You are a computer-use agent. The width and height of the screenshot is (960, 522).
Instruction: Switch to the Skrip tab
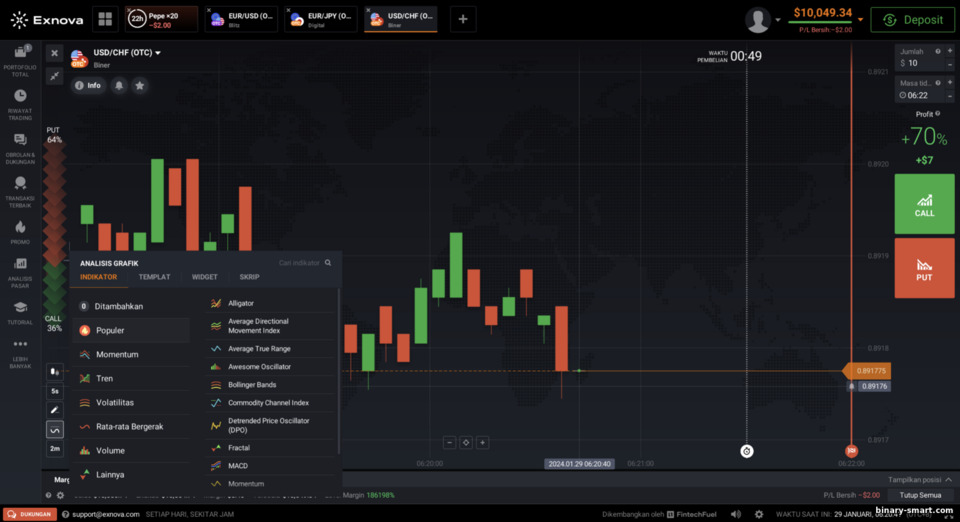coord(249,277)
